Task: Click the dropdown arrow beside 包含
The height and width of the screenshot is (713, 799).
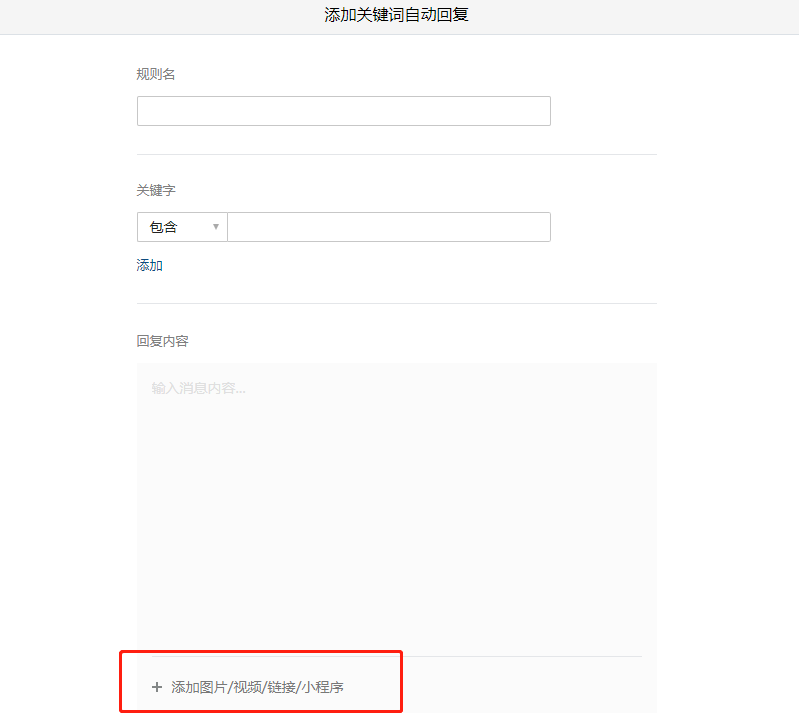Action: pyautogui.click(x=215, y=227)
